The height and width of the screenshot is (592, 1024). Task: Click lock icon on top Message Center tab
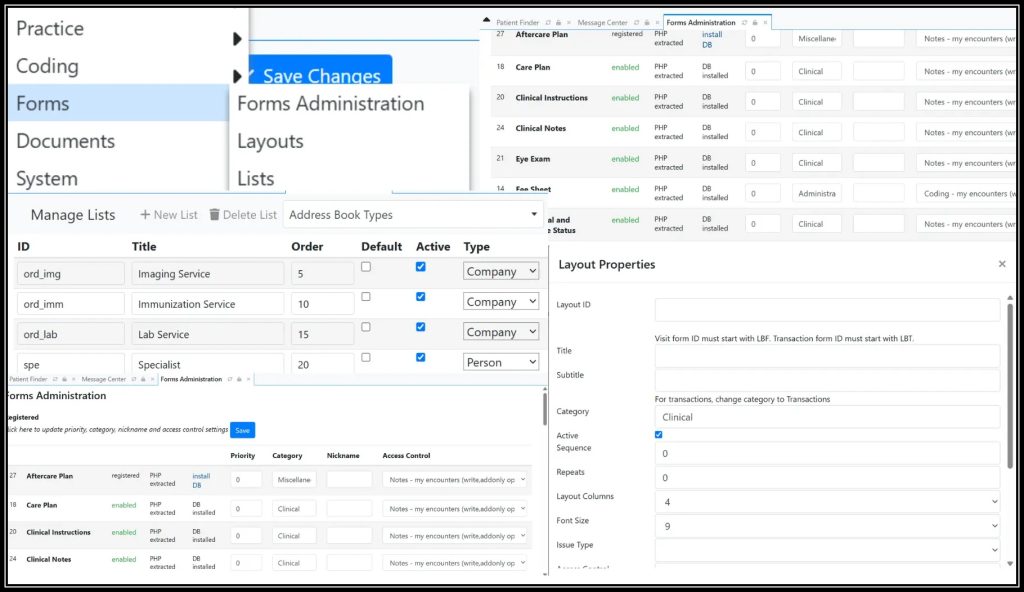point(647,22)
